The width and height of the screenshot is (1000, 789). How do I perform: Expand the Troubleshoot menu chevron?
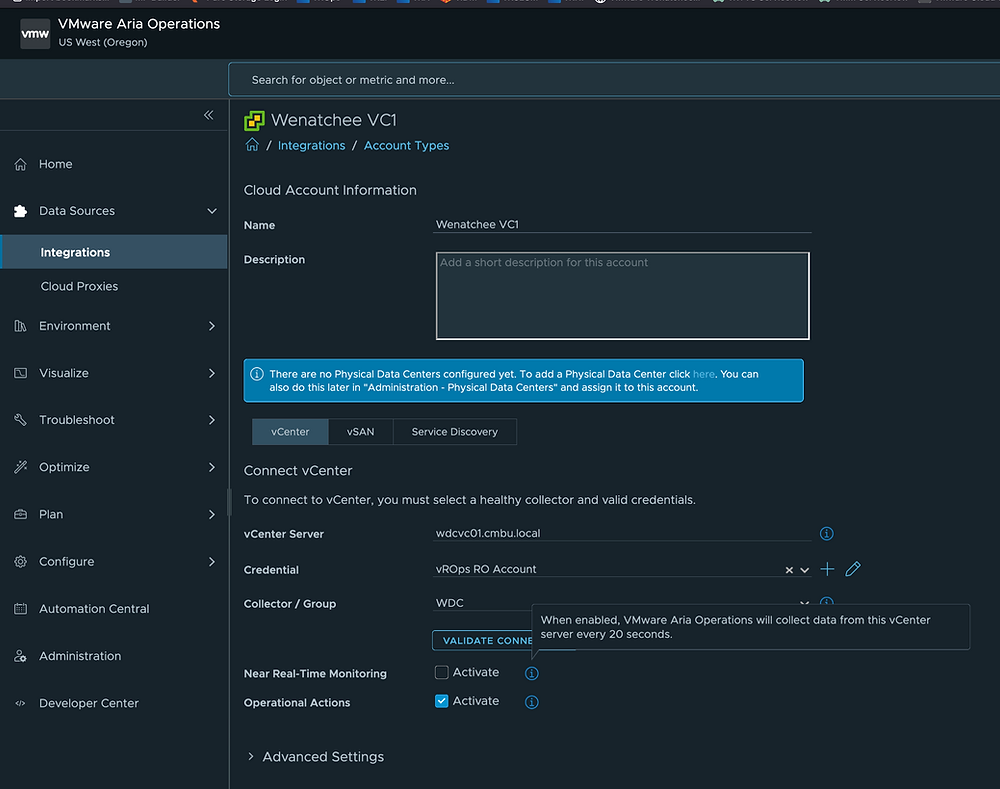(212, 420)
